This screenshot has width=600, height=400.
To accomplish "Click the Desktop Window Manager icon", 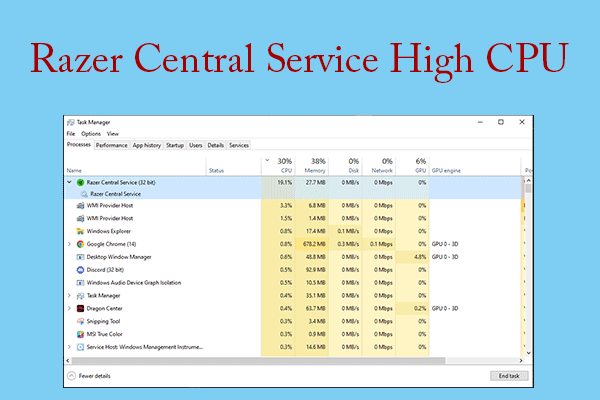I will pyautogui.click(x=80, y=257).
